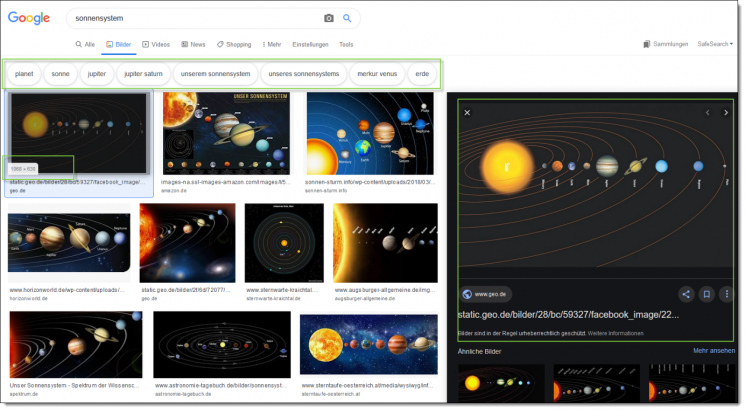Viewport: 745px width, 410px height.
Task: Select the jupiter saturn chip
Action: (143, 74)
